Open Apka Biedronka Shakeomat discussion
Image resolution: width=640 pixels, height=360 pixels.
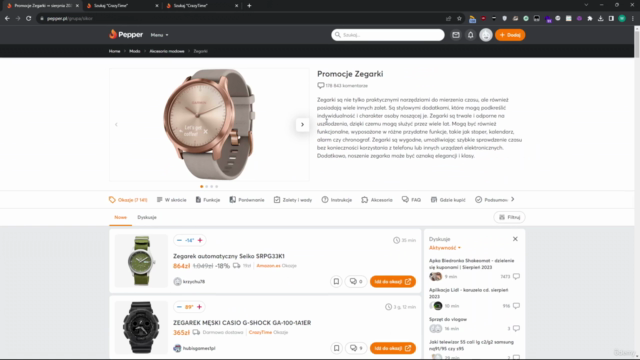(x=471, y=264)
